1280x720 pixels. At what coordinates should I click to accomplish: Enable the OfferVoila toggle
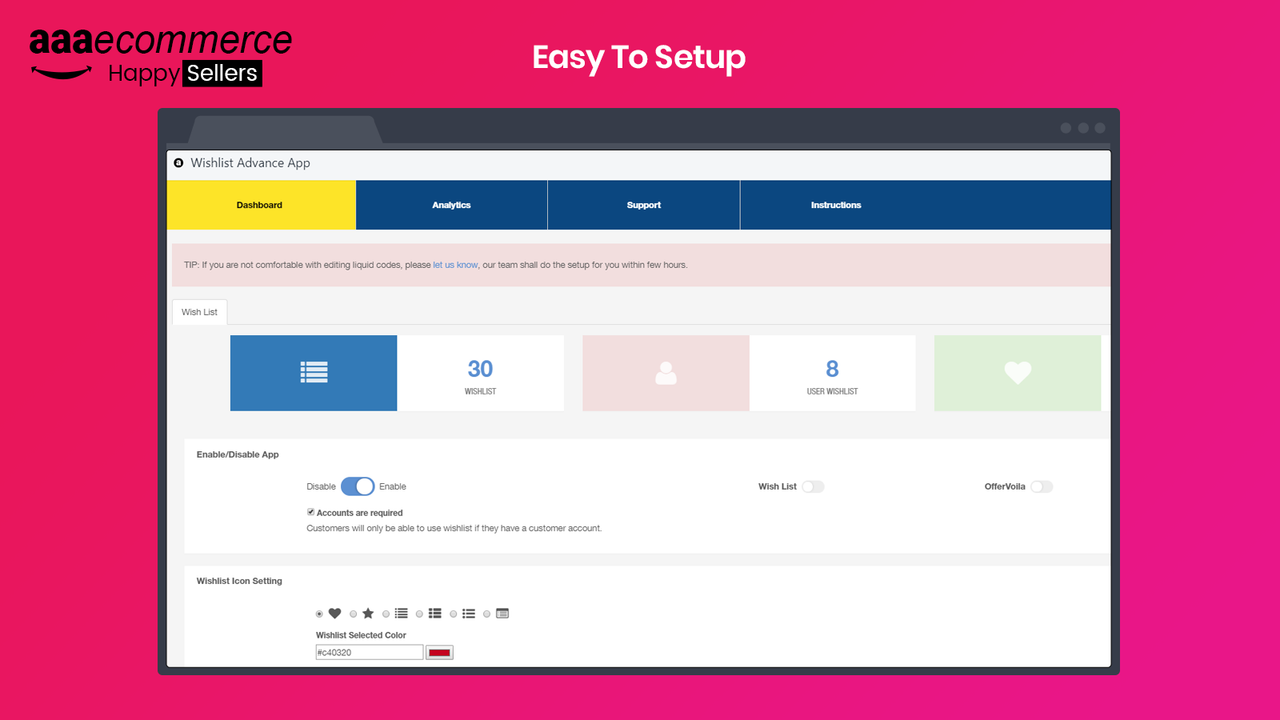click(x=1041, y=486)
